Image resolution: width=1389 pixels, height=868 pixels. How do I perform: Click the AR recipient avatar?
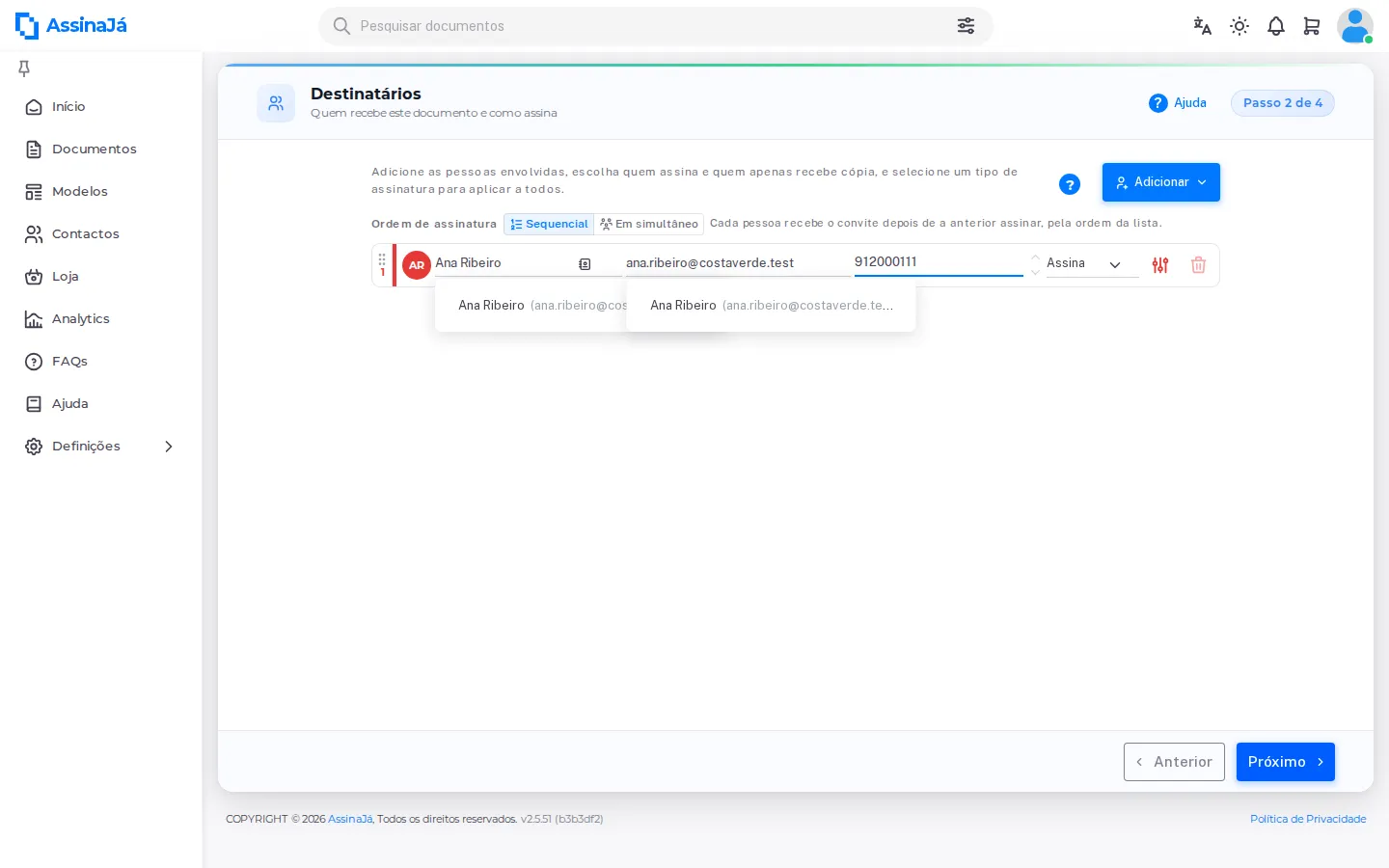(417, 265)
